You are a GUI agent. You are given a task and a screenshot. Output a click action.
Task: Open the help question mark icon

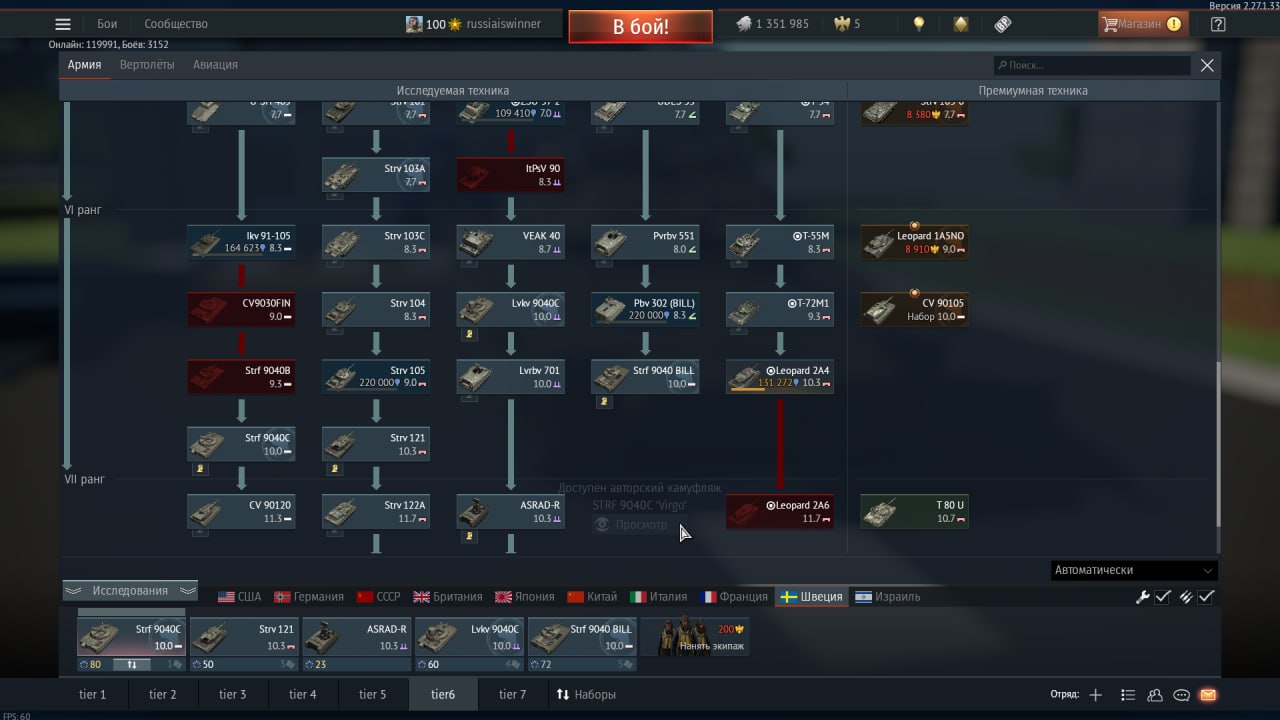1217,25
